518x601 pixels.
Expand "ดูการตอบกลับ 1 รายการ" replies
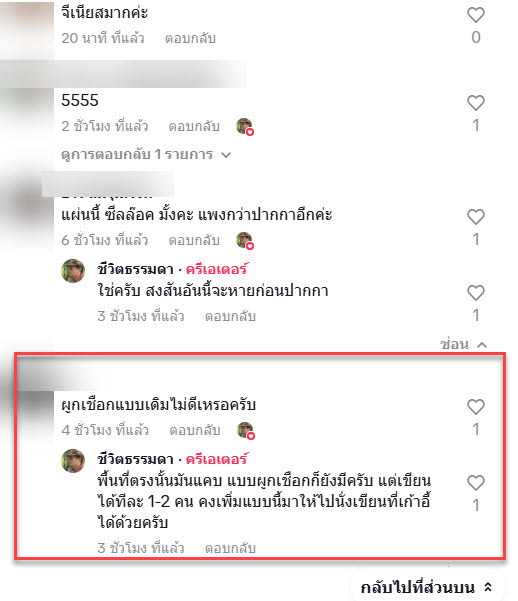click(x=146, y=154)
